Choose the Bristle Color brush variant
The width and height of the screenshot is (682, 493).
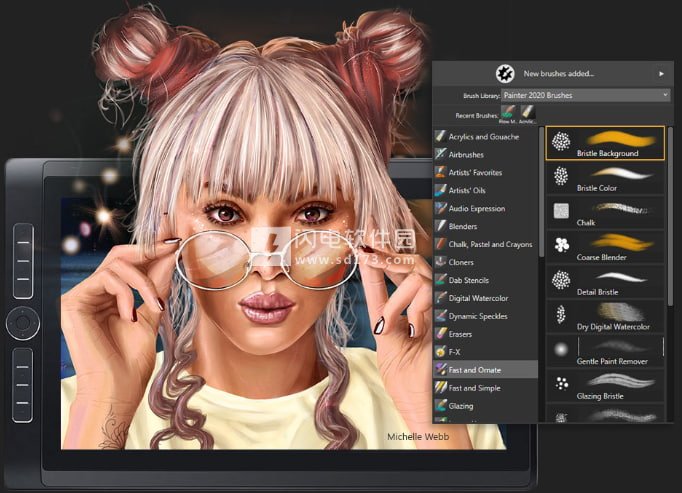pos(605,178)
